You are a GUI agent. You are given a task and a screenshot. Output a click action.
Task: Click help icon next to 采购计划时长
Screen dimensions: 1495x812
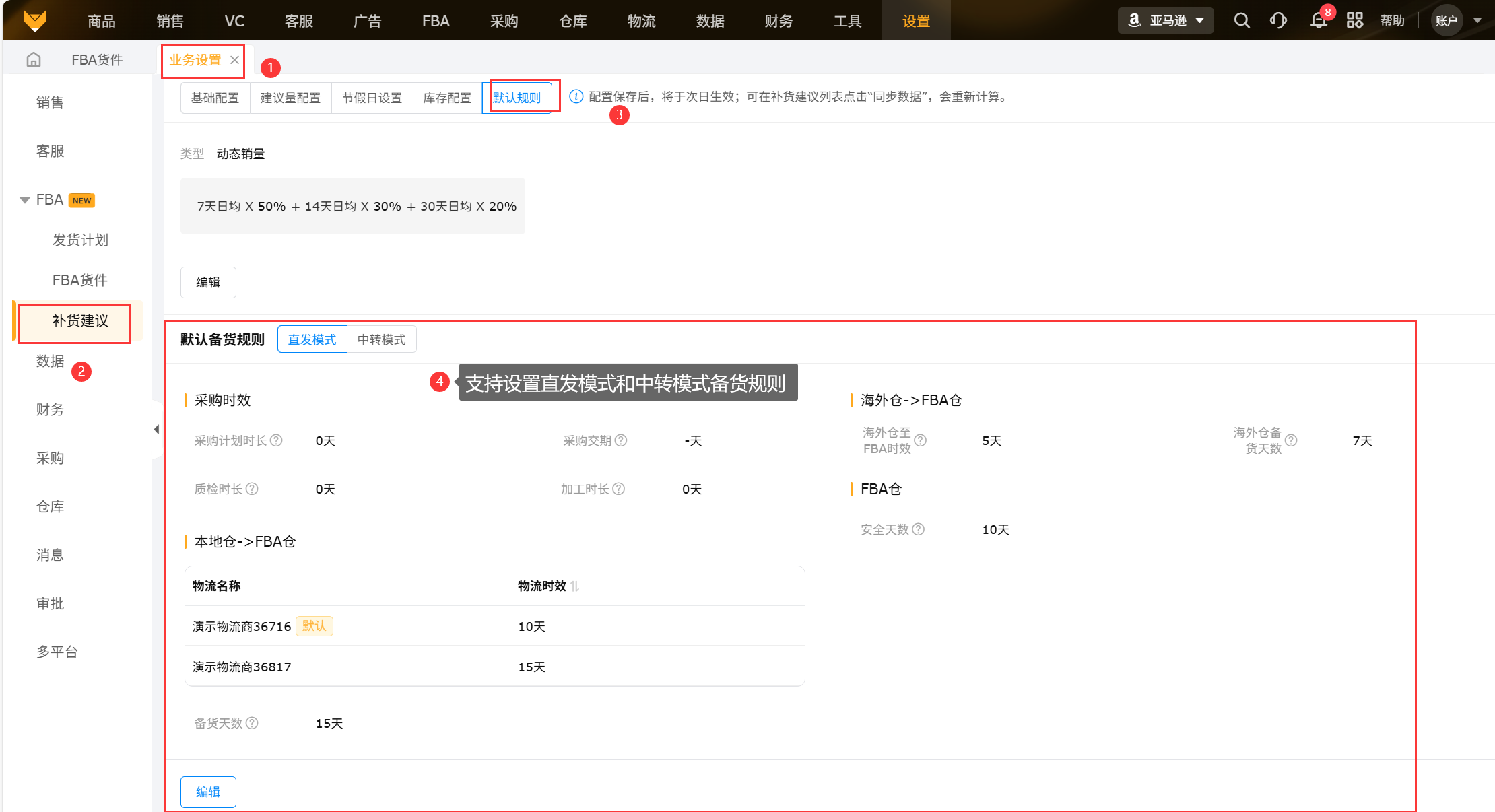coord(276,440)
